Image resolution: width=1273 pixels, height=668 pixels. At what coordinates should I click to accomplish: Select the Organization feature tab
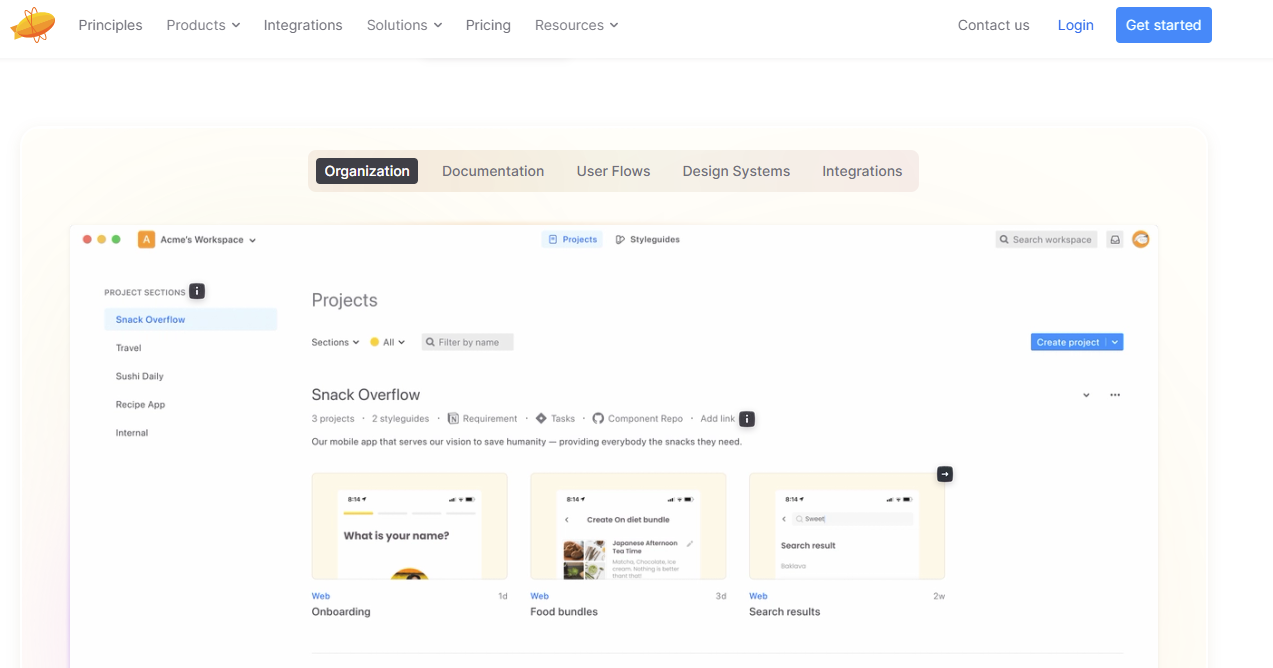(x=367, y=171)
